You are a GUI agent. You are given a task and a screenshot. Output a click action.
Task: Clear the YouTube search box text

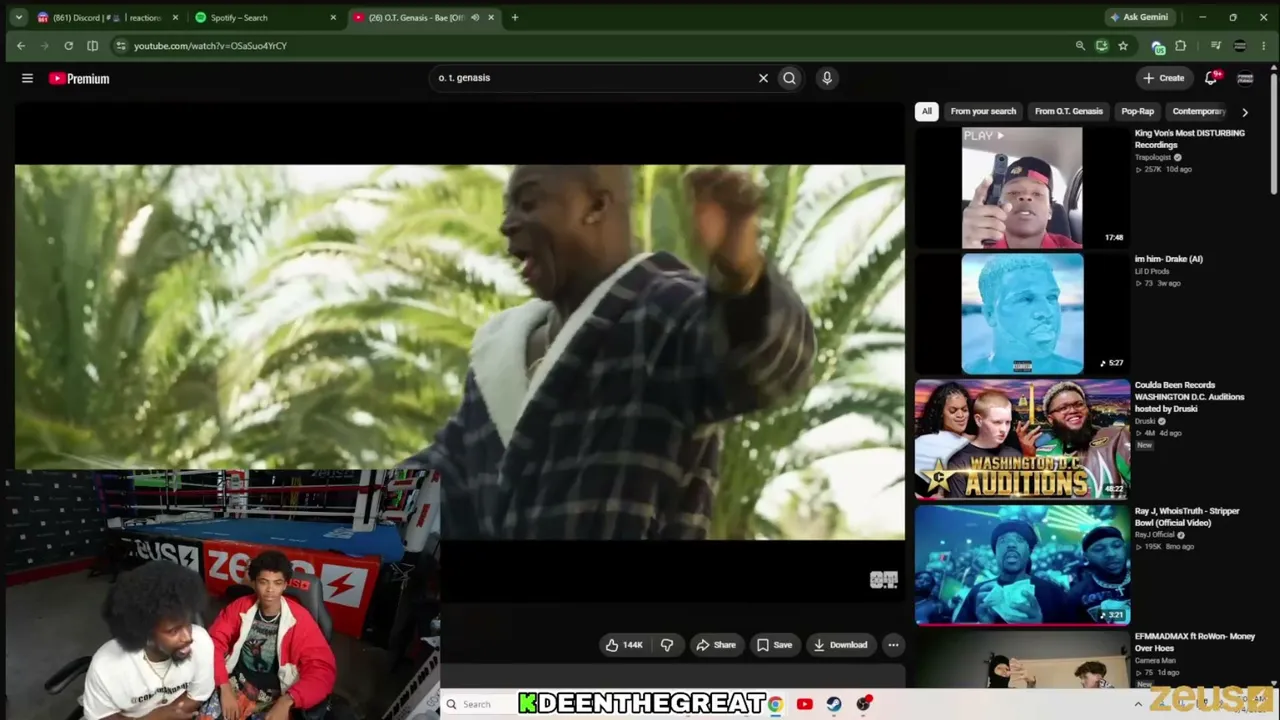(x=763, y=78)
